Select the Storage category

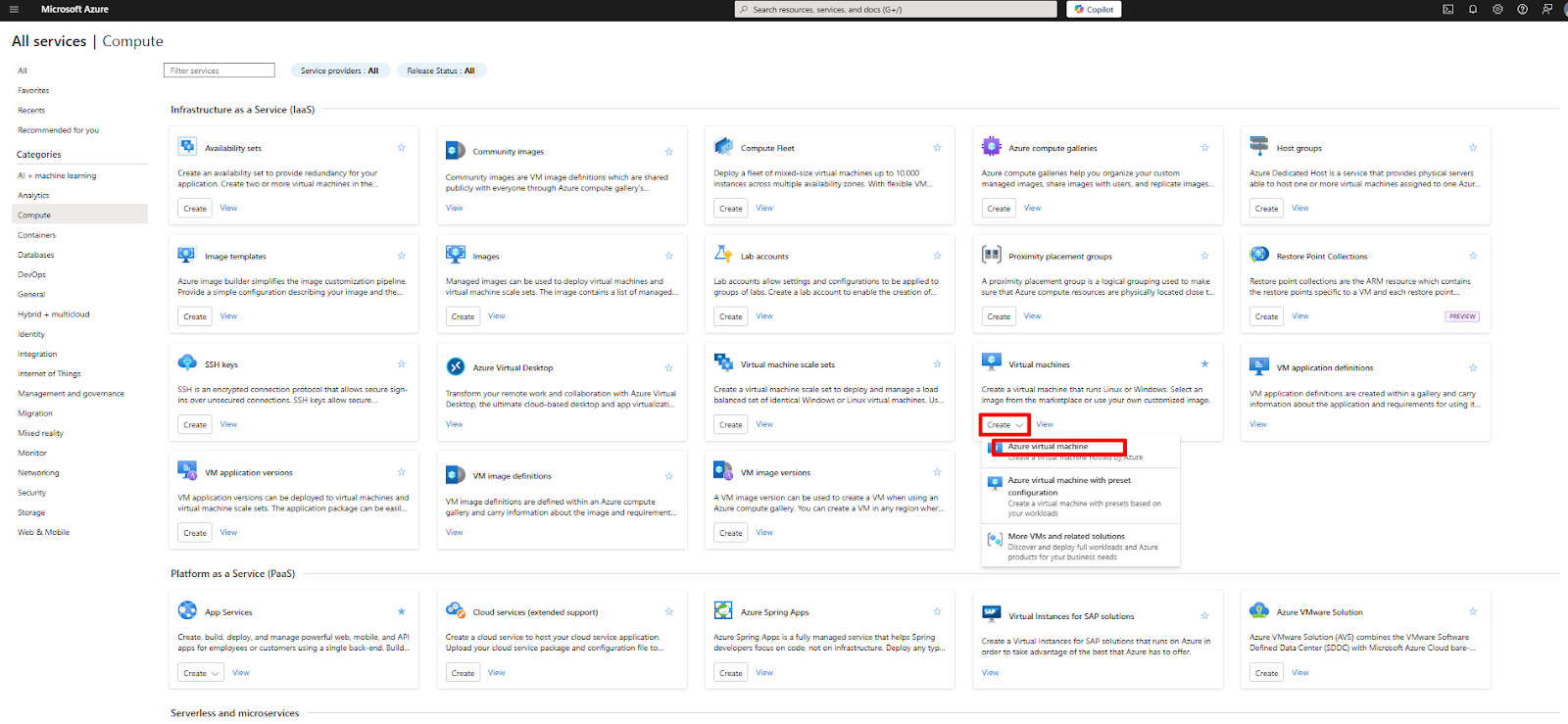[x=31, y=512]
